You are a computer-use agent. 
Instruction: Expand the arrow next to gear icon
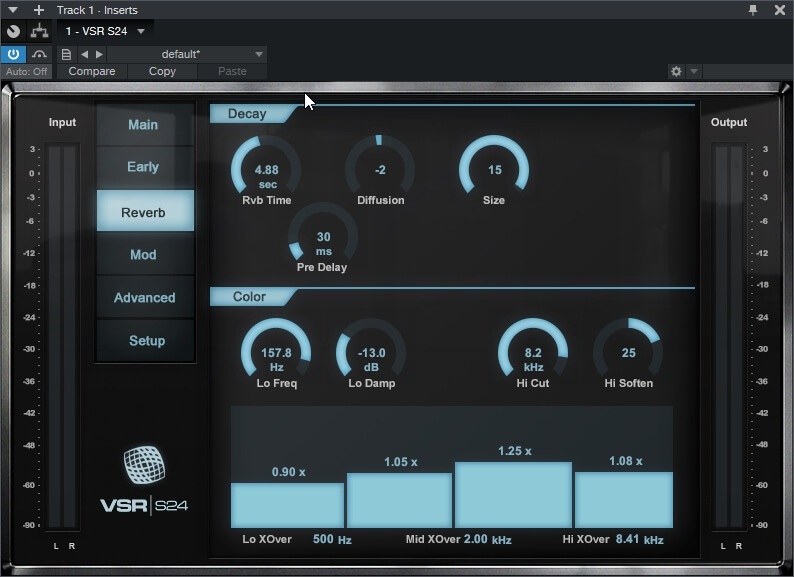tap(694, 71)
